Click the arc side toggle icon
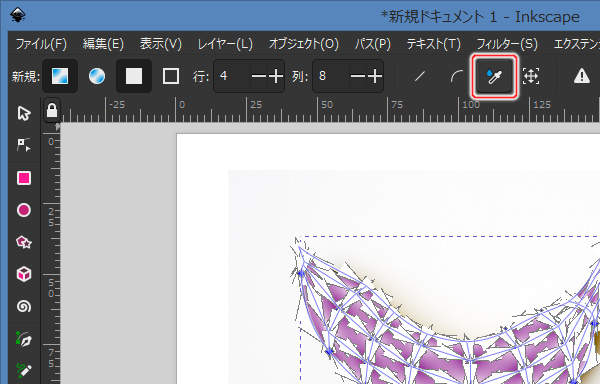This screenshot has width=600, height=384. tap(457, 76)
